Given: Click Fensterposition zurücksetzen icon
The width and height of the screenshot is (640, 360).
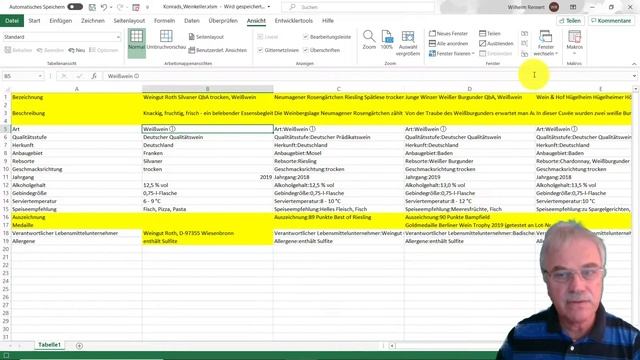Looking at the screenshot, I should (x=524, y=53).
